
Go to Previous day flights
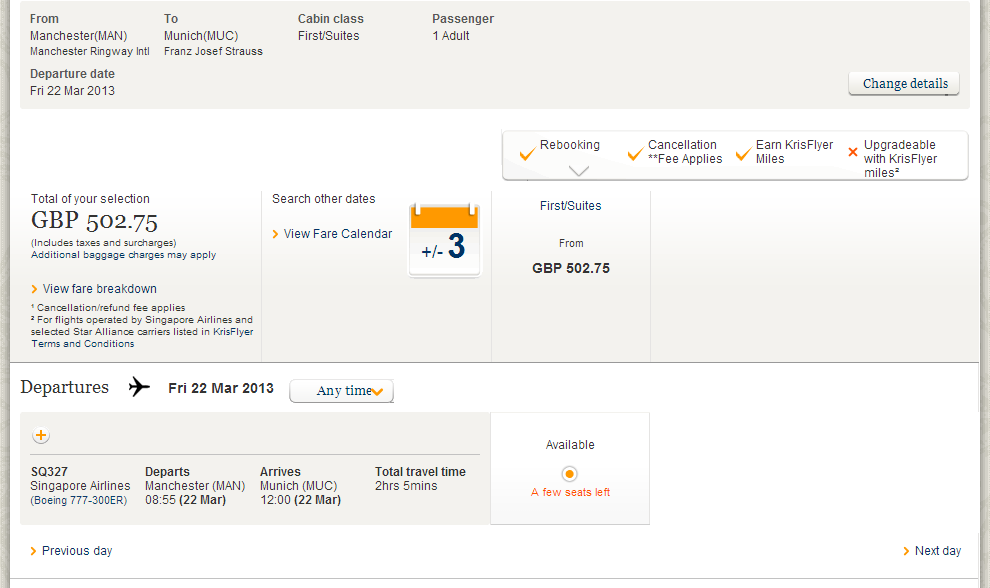pos(76,551)
